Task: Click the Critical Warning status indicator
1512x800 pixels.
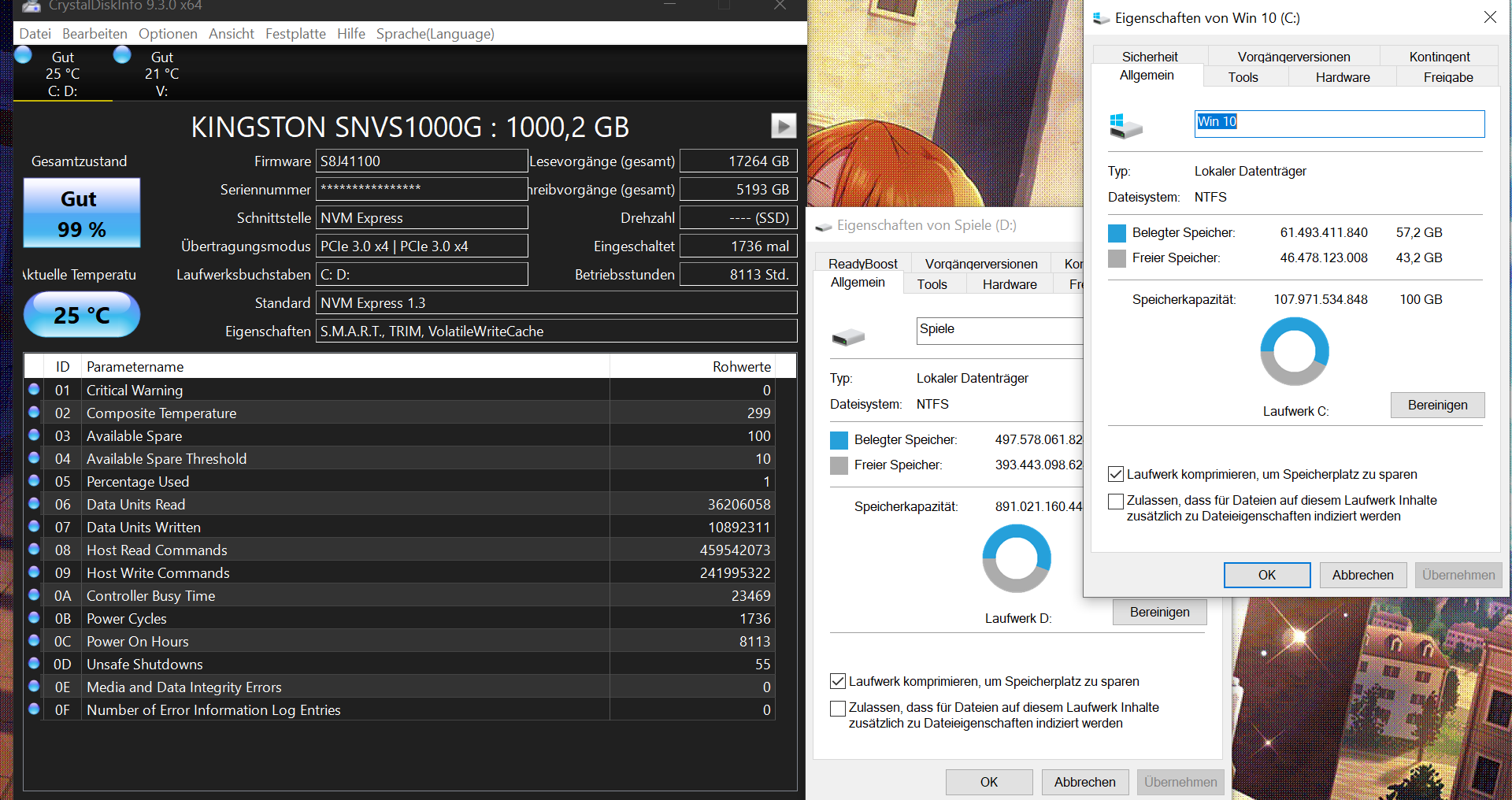Action: (x=34, y=389)
